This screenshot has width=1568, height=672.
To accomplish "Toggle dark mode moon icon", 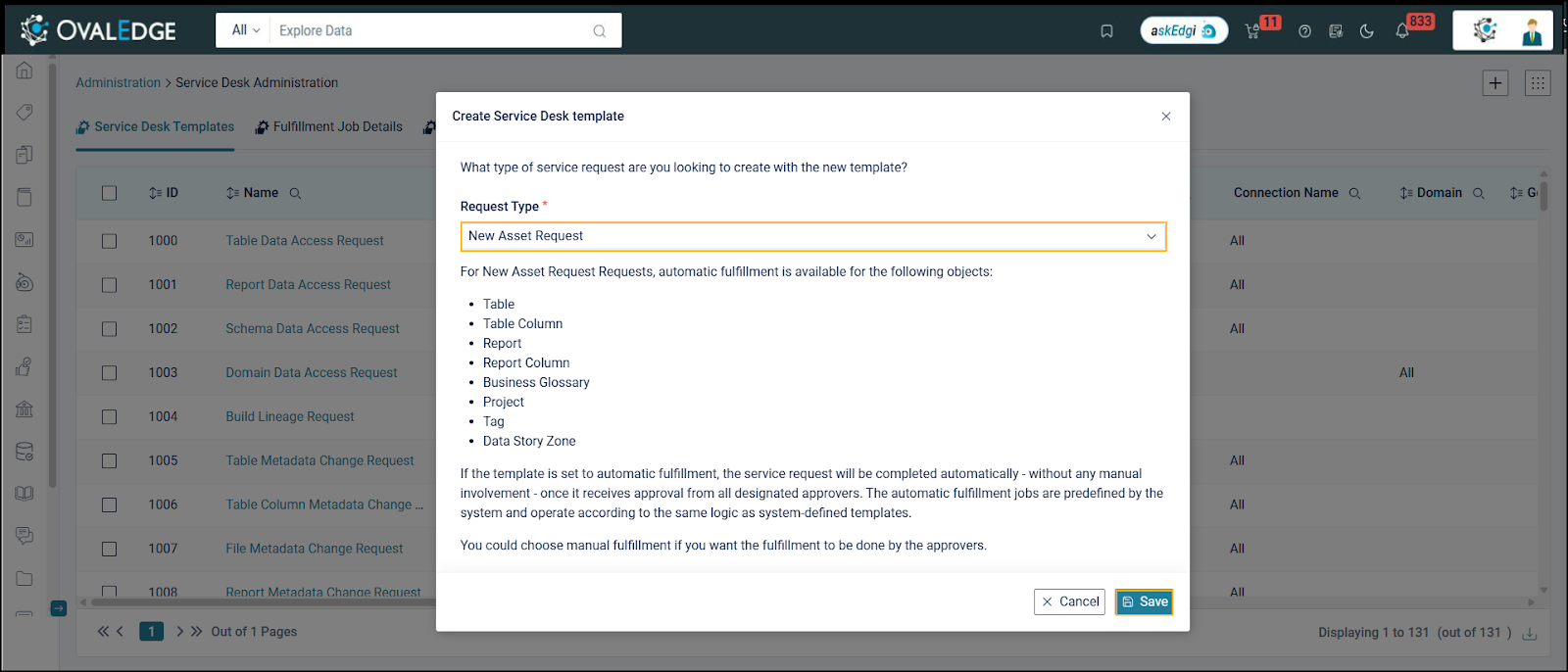I will (1366, 31).
